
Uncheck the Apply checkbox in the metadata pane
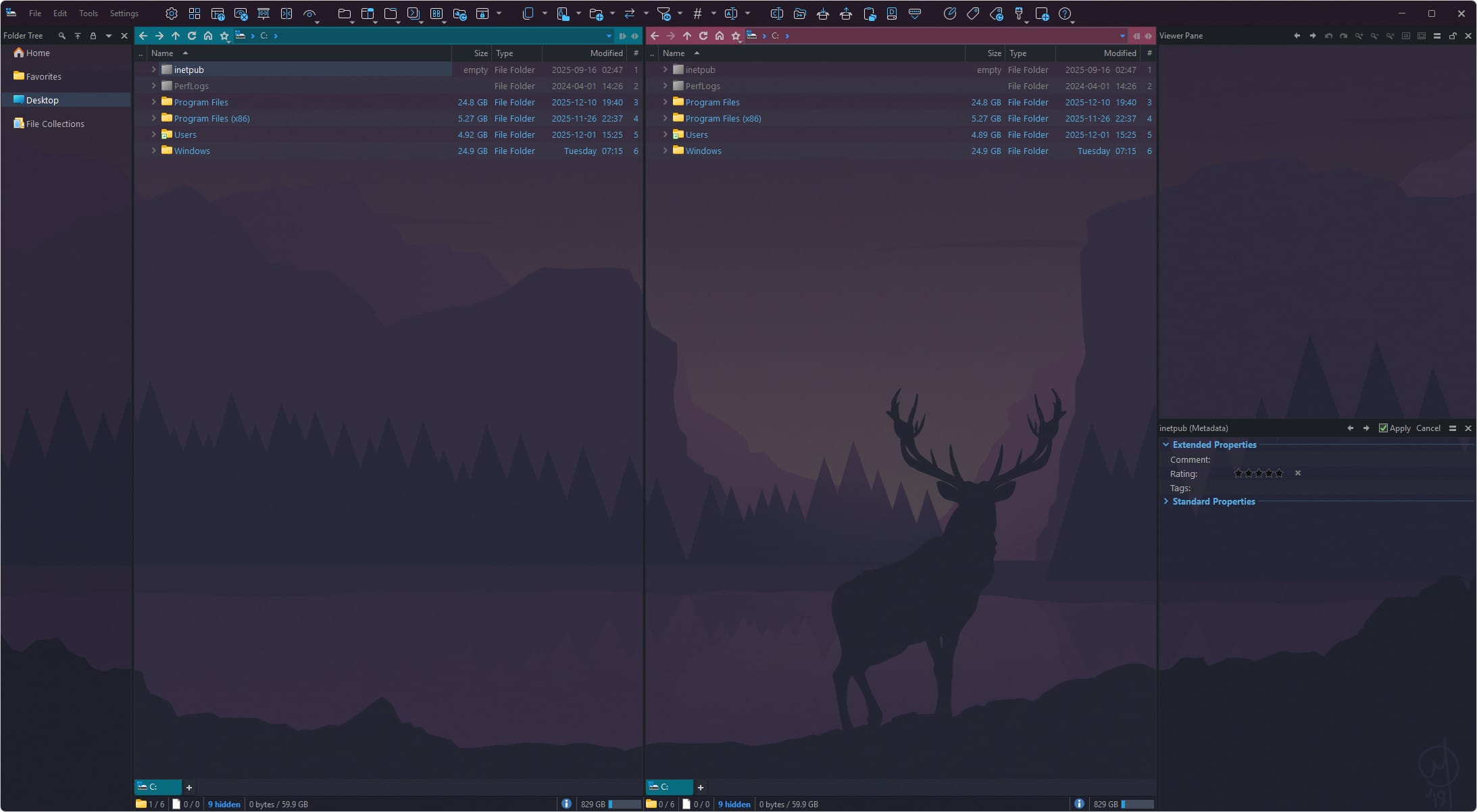[x=1382, y=428]
